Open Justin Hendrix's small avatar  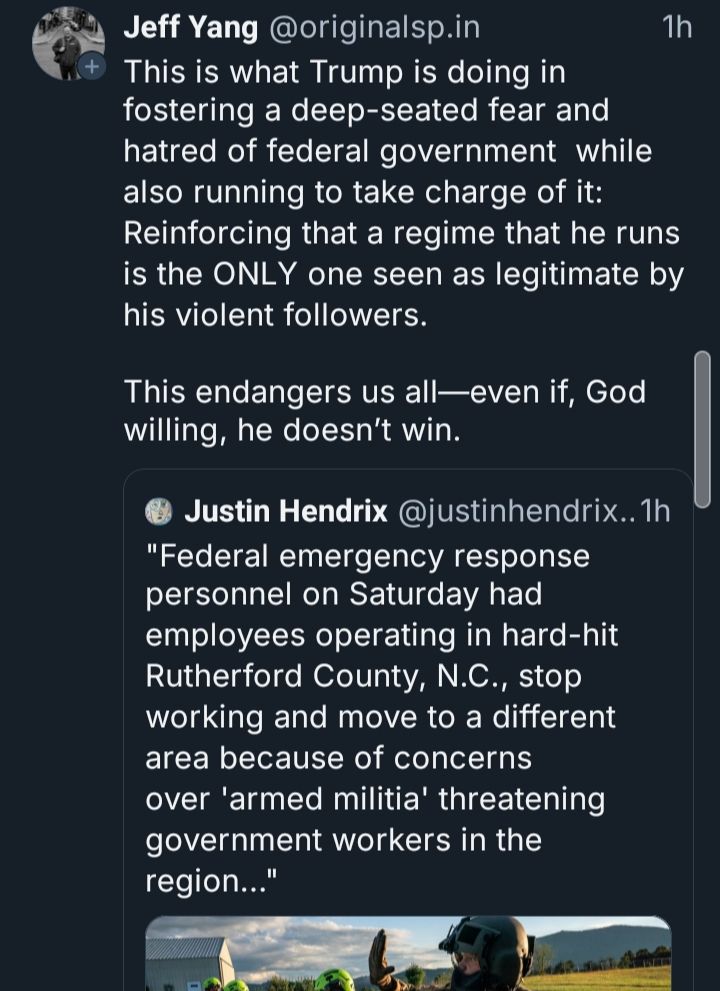pos(159,511)
